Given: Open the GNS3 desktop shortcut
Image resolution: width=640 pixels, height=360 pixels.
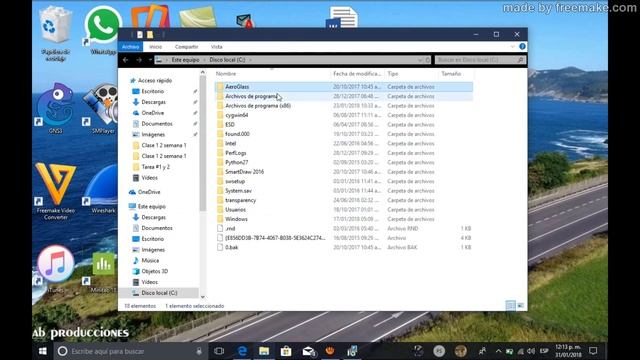Looking at the screenshot, I should pyautogui.click(x=55, y=108).
